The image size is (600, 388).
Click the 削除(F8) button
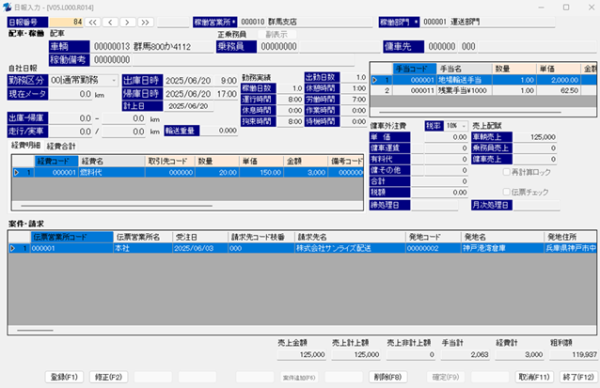[388, 377]
